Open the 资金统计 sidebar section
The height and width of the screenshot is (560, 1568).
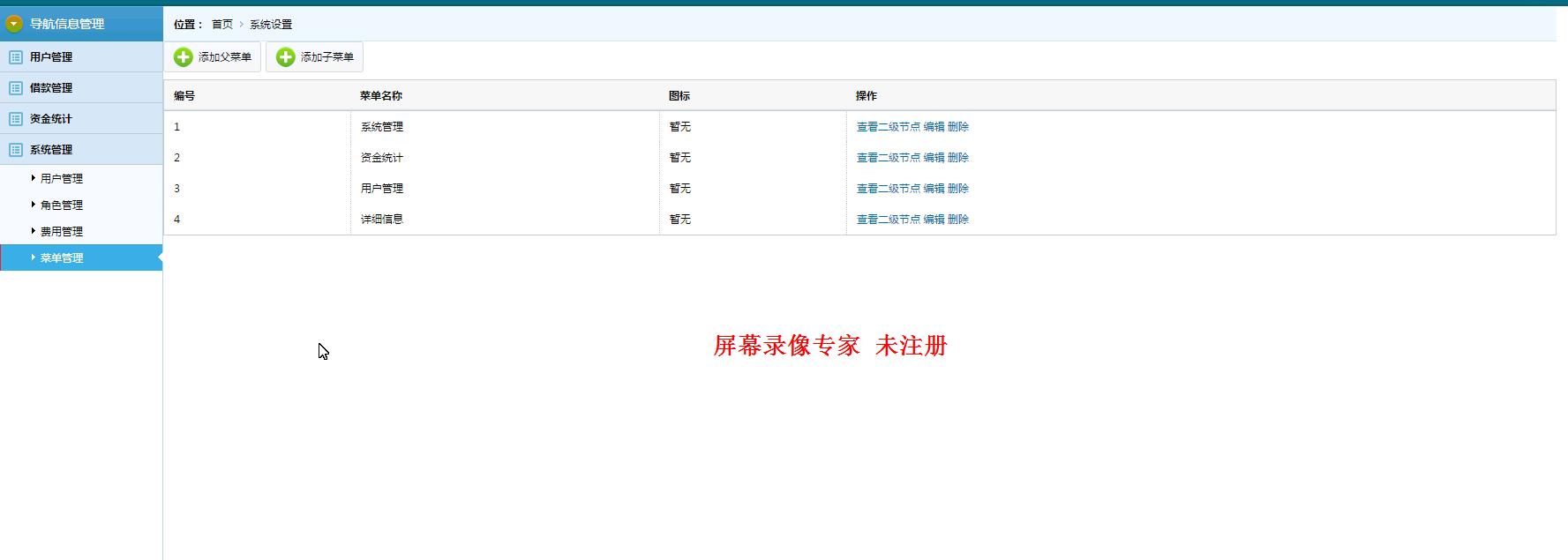81,119
